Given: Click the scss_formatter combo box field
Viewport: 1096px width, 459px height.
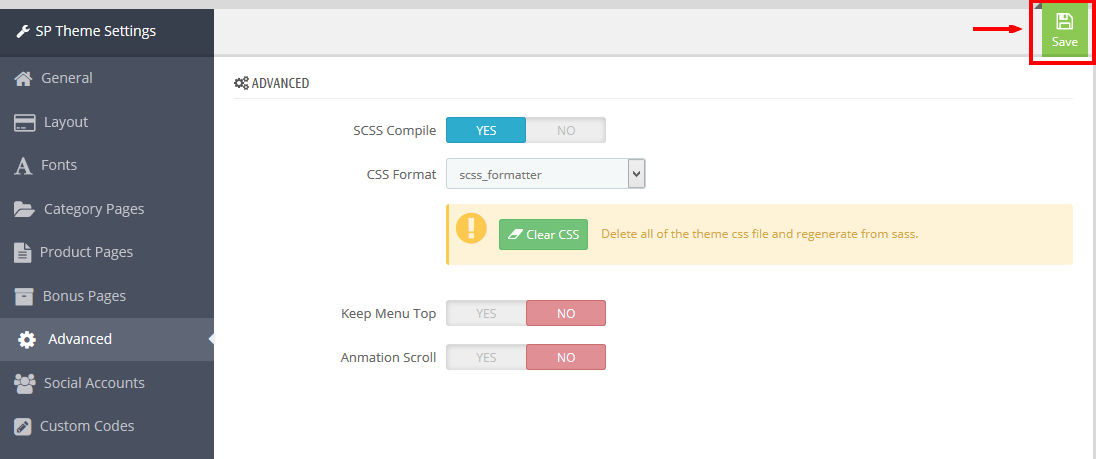Looking at the screenshot, I should coord(545,174).
